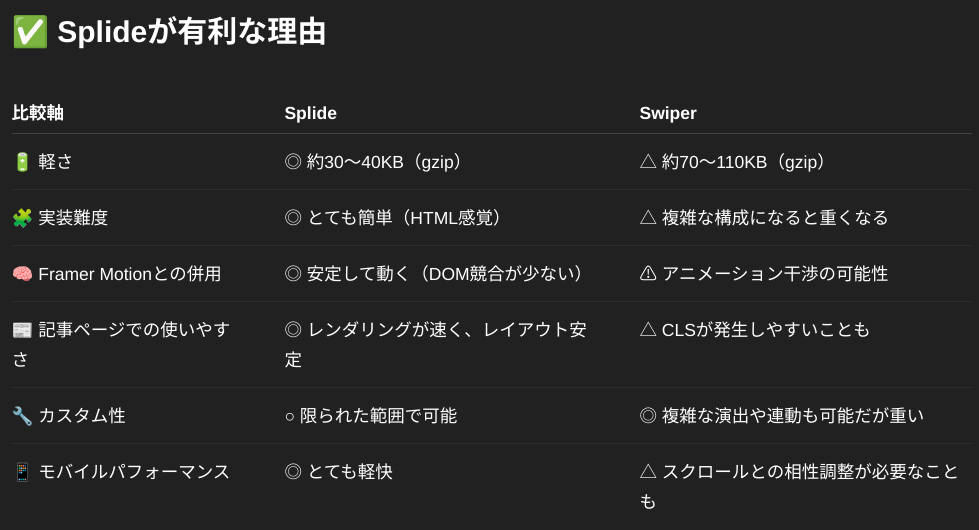Click the wrench icon beside カスタム性

tap(22, 416)
